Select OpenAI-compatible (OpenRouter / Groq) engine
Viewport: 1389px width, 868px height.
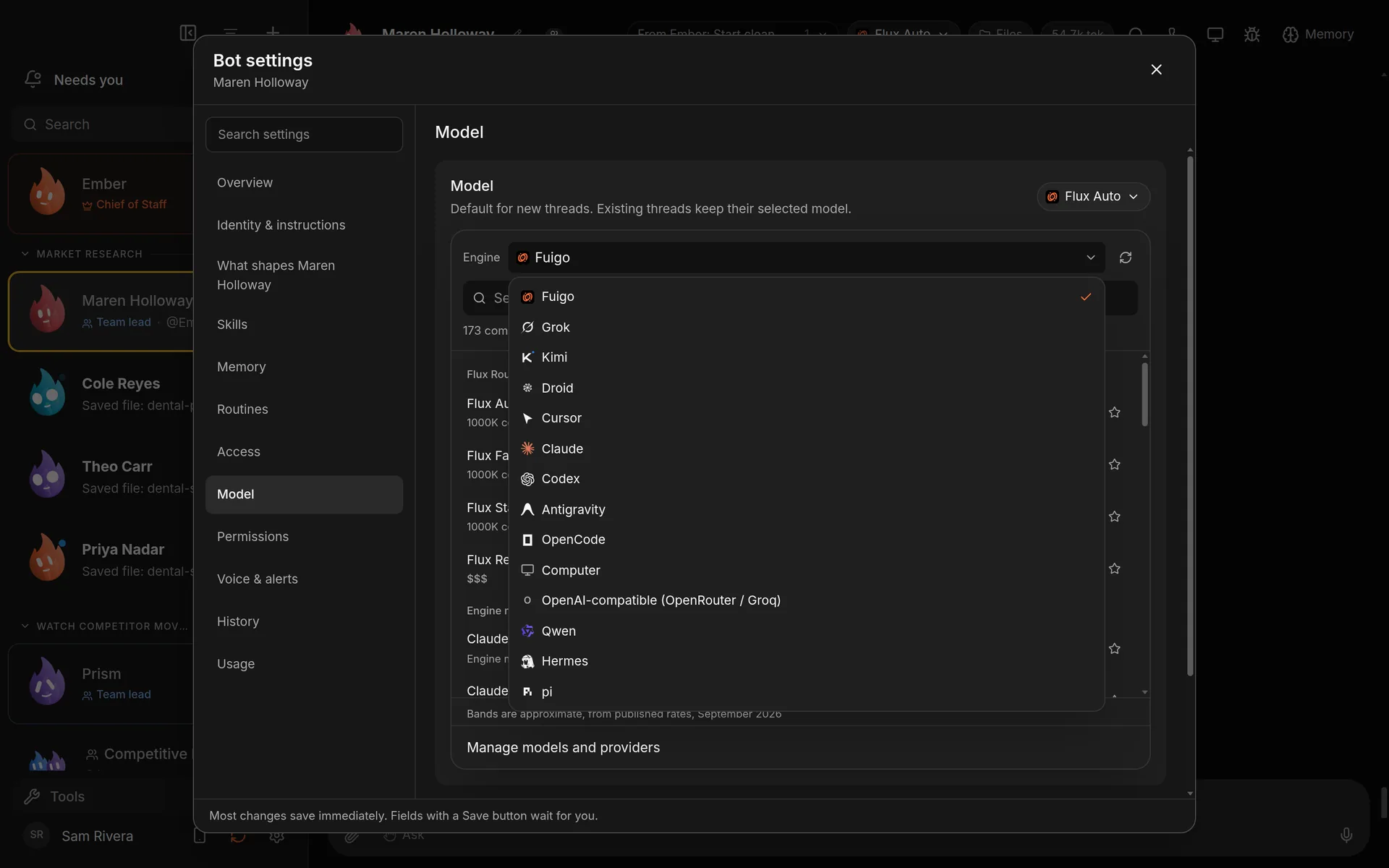806,600
